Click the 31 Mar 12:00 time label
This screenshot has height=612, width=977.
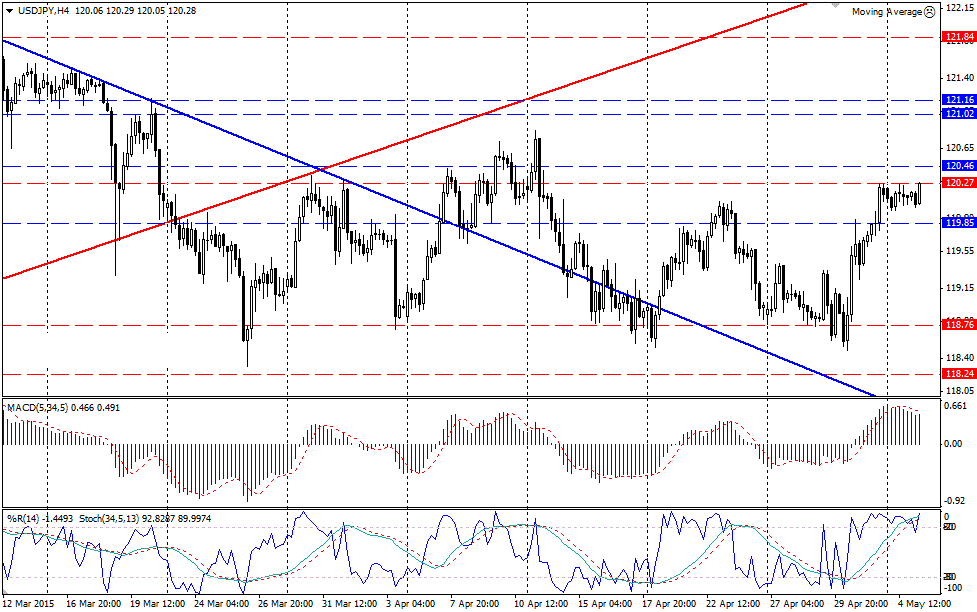[350, 604]
